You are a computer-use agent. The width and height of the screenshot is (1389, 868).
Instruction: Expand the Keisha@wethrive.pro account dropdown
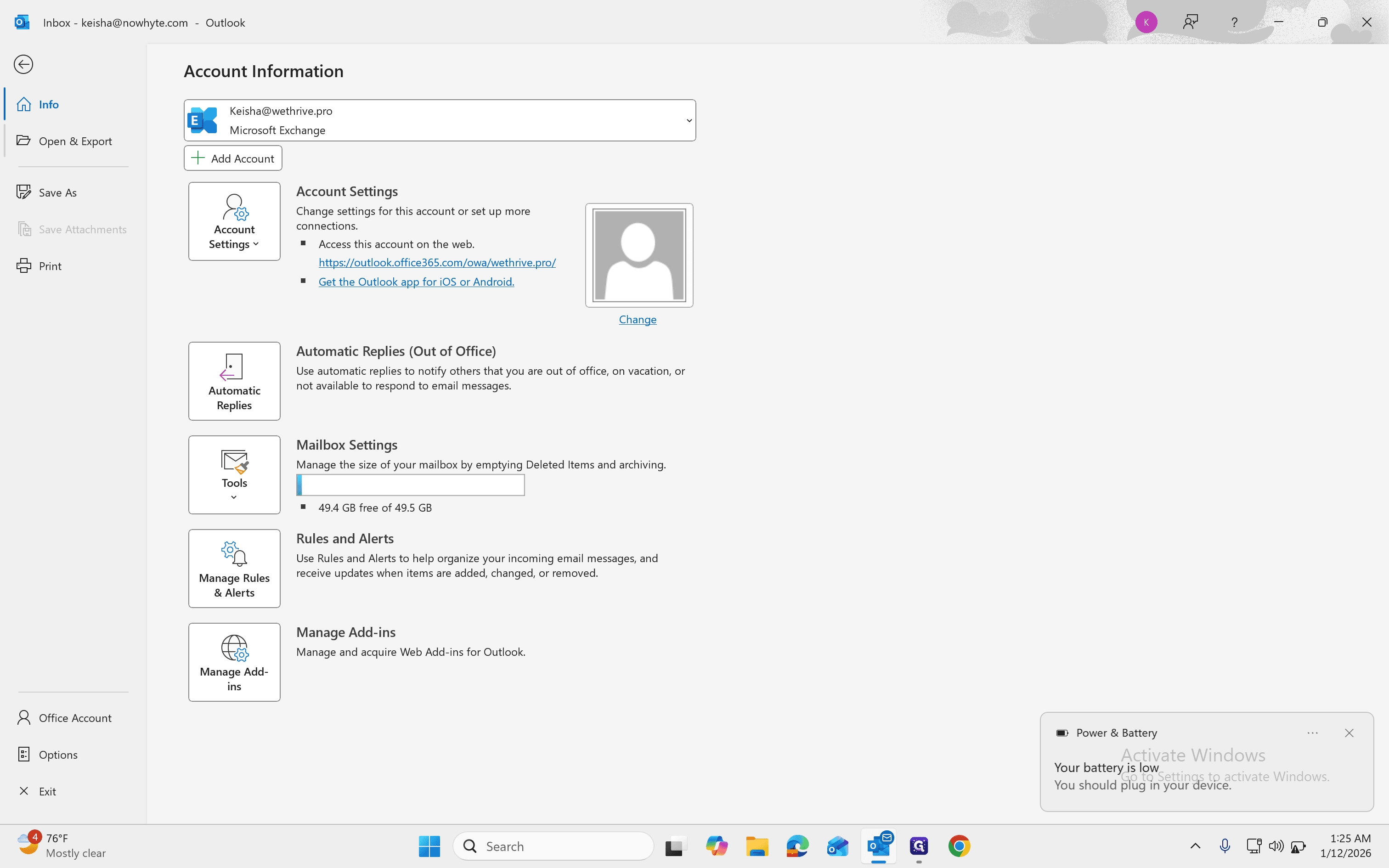pos(440,120)
